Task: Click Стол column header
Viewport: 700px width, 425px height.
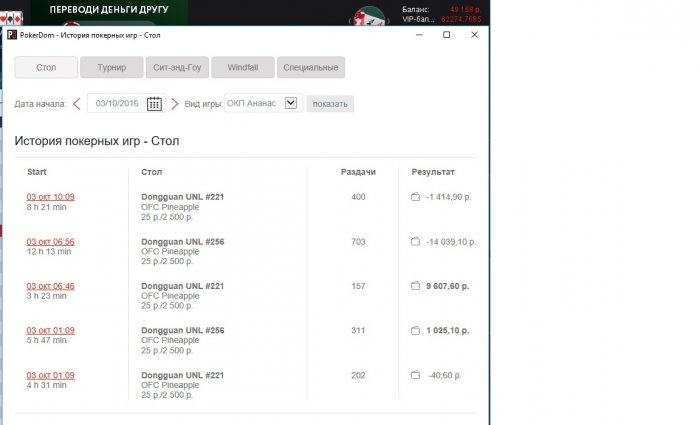Action: tap(152, 172)
